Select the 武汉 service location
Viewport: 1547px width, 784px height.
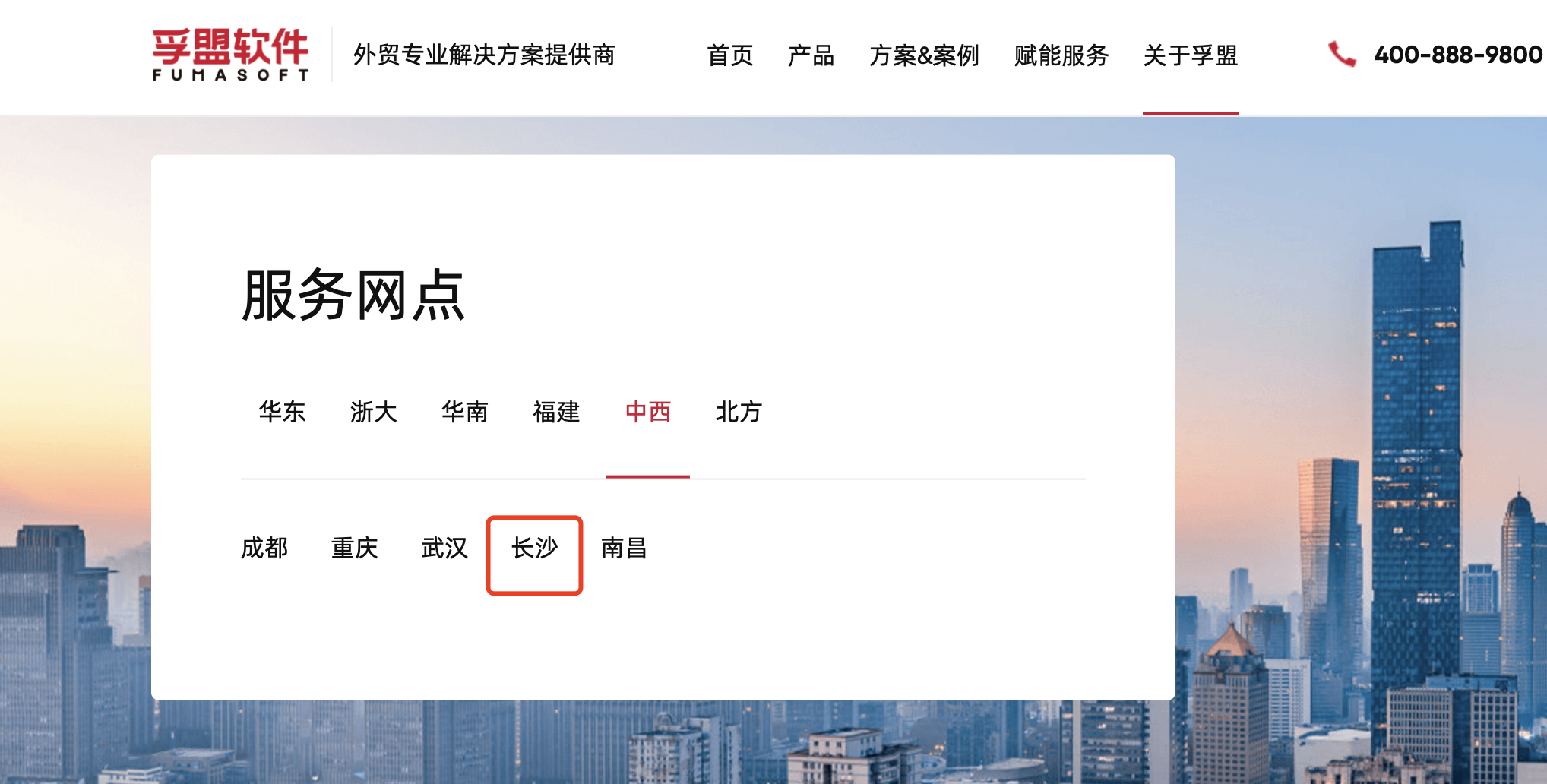tap(444, 548)
